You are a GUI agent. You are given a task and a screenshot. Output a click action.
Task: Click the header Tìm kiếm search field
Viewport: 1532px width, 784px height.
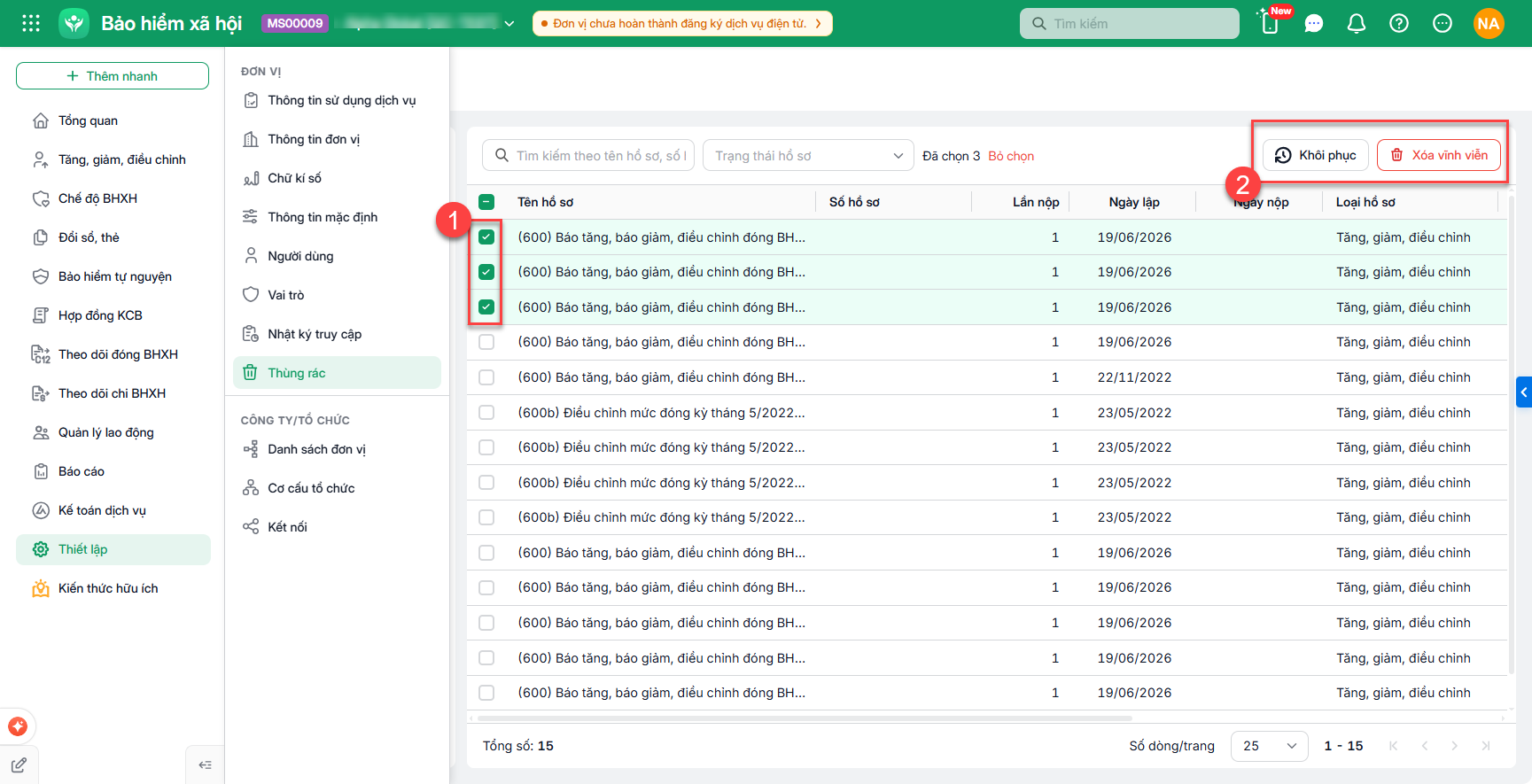pos(1130,24)
